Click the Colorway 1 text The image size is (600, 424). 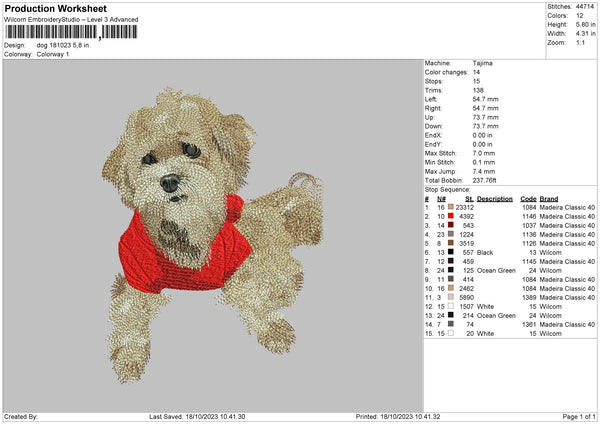coord(49,53)
